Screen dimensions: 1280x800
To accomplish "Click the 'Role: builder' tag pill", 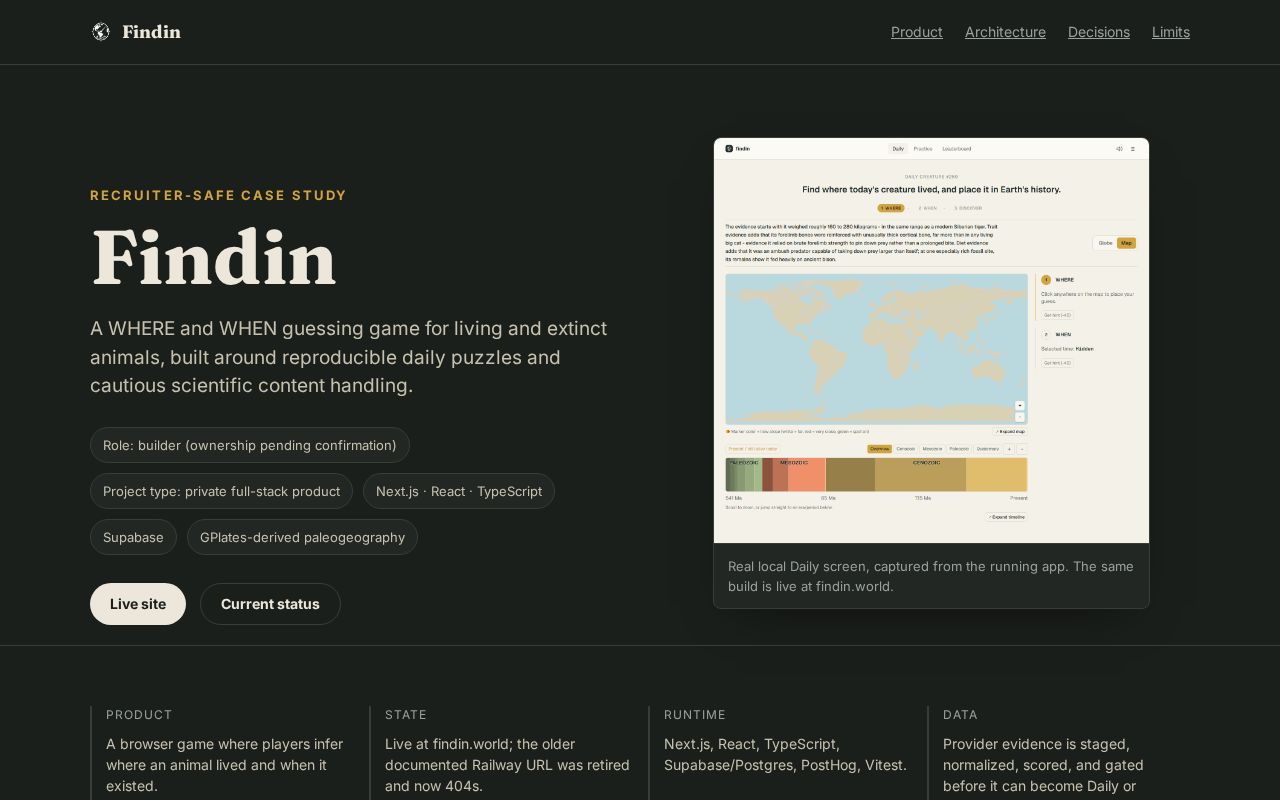I will (250, 445).
